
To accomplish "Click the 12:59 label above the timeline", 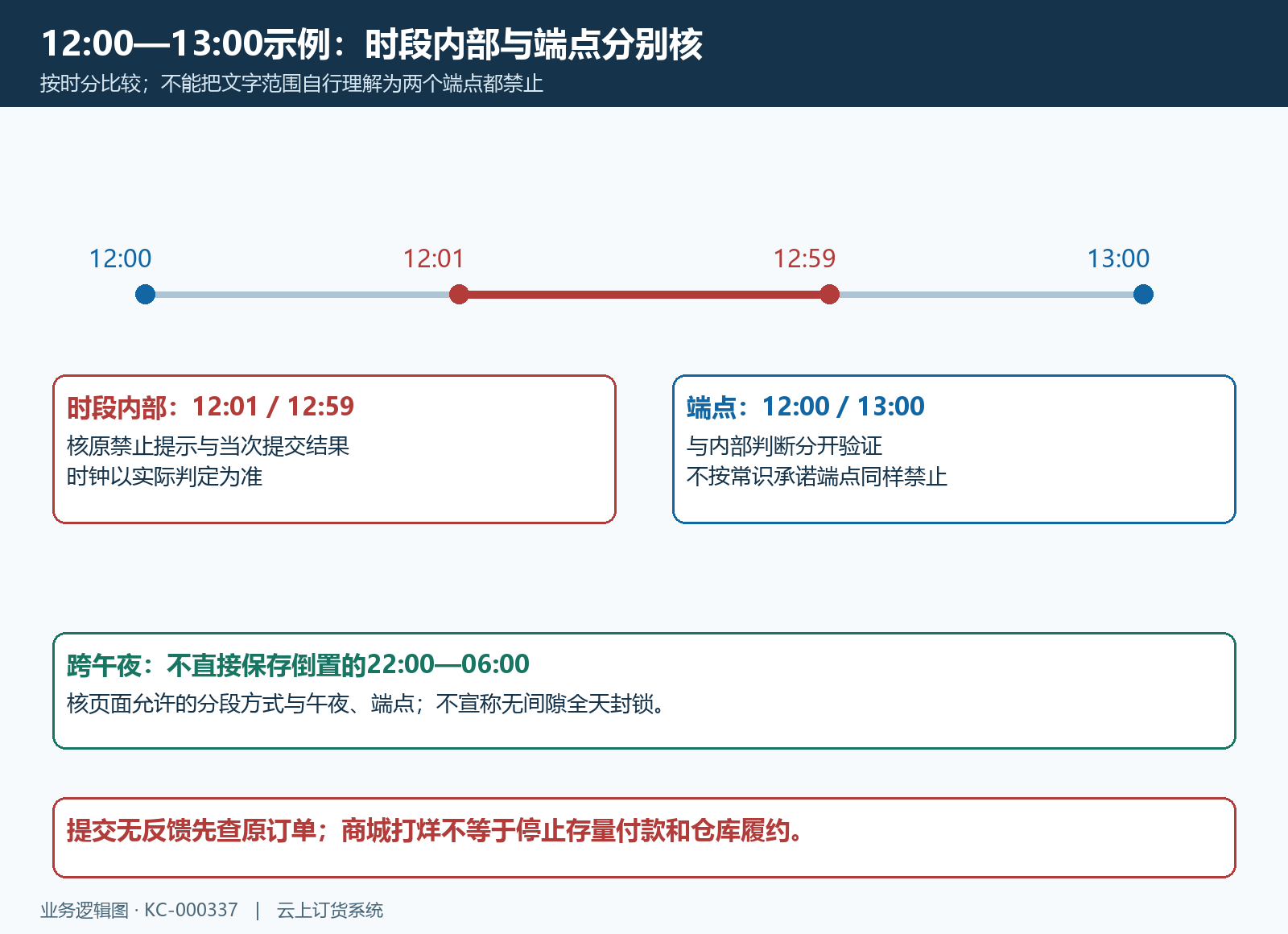I will 804,258.
